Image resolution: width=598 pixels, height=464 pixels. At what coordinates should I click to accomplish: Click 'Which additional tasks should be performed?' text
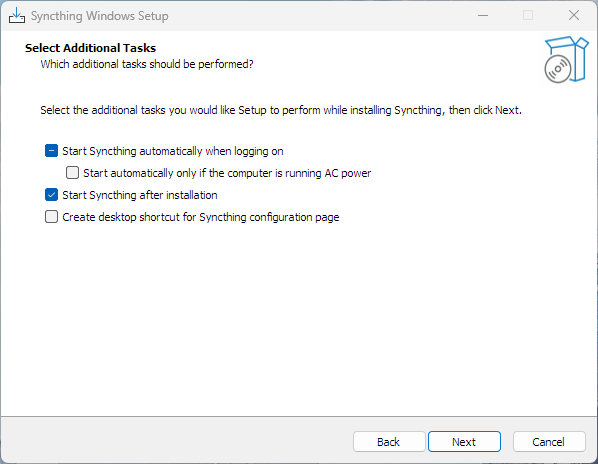click(x=147, y=64)
